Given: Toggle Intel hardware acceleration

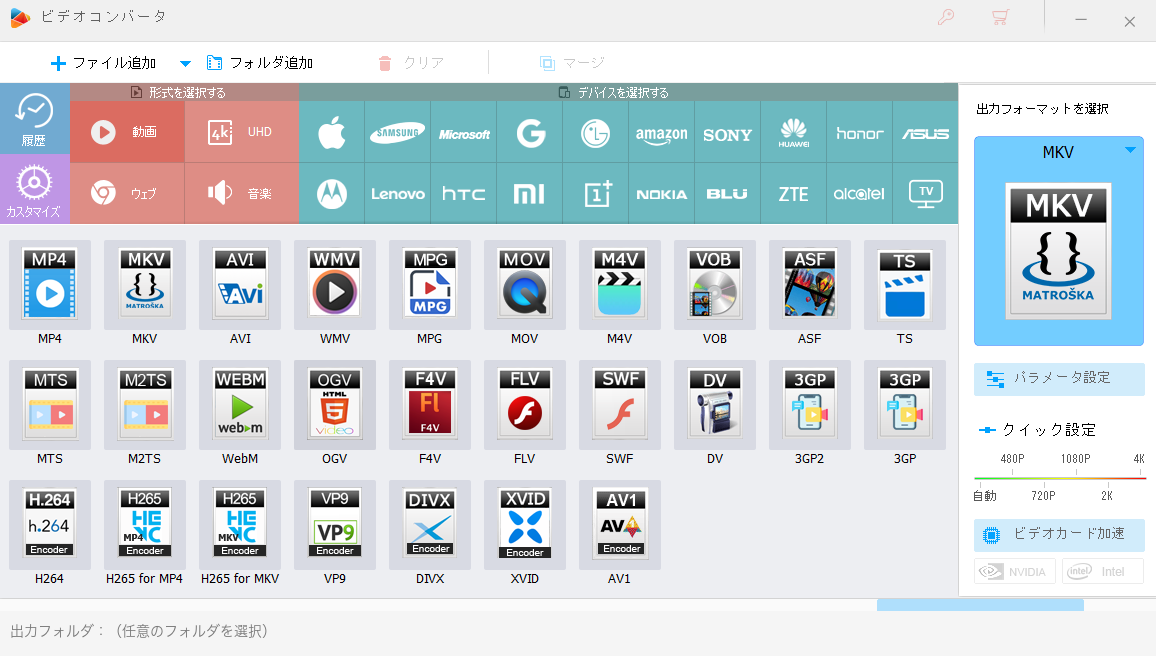Looking at the screenshot, I should [1103, 571].
